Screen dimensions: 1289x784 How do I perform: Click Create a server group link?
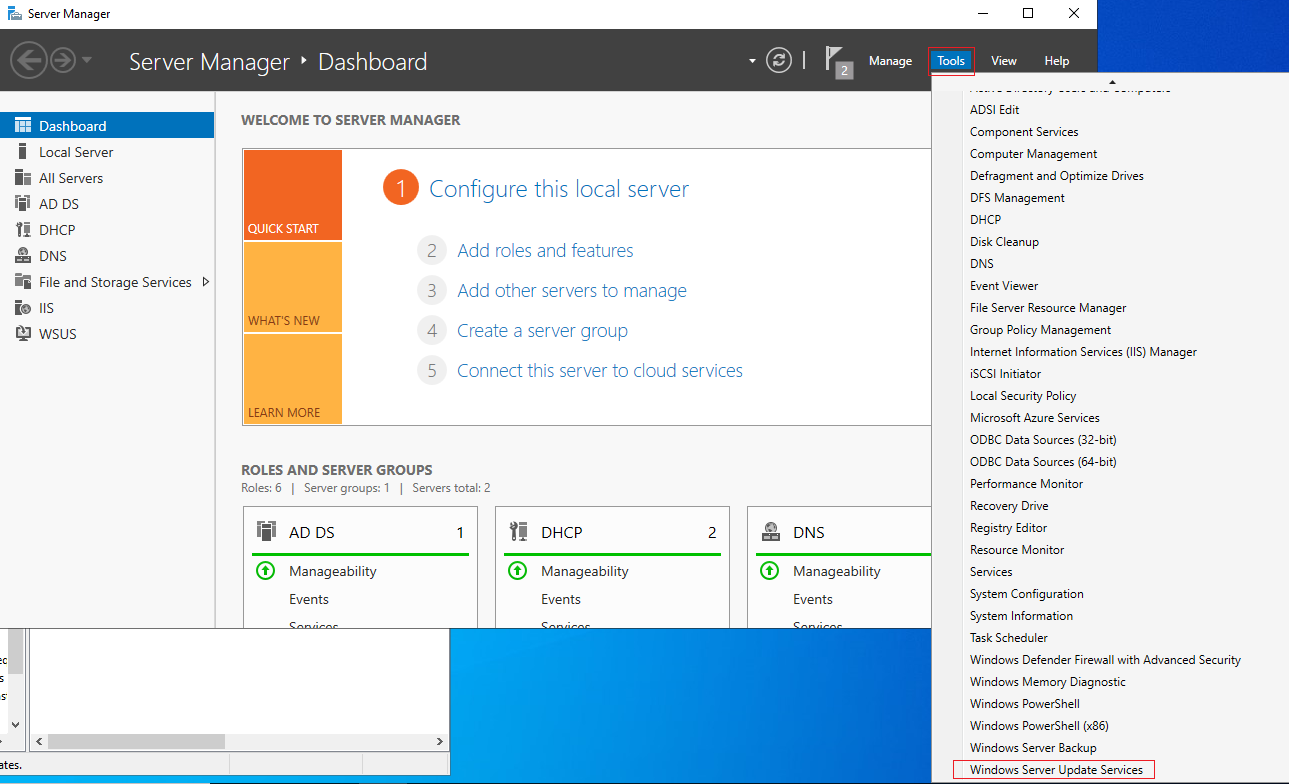click(542, 331)
